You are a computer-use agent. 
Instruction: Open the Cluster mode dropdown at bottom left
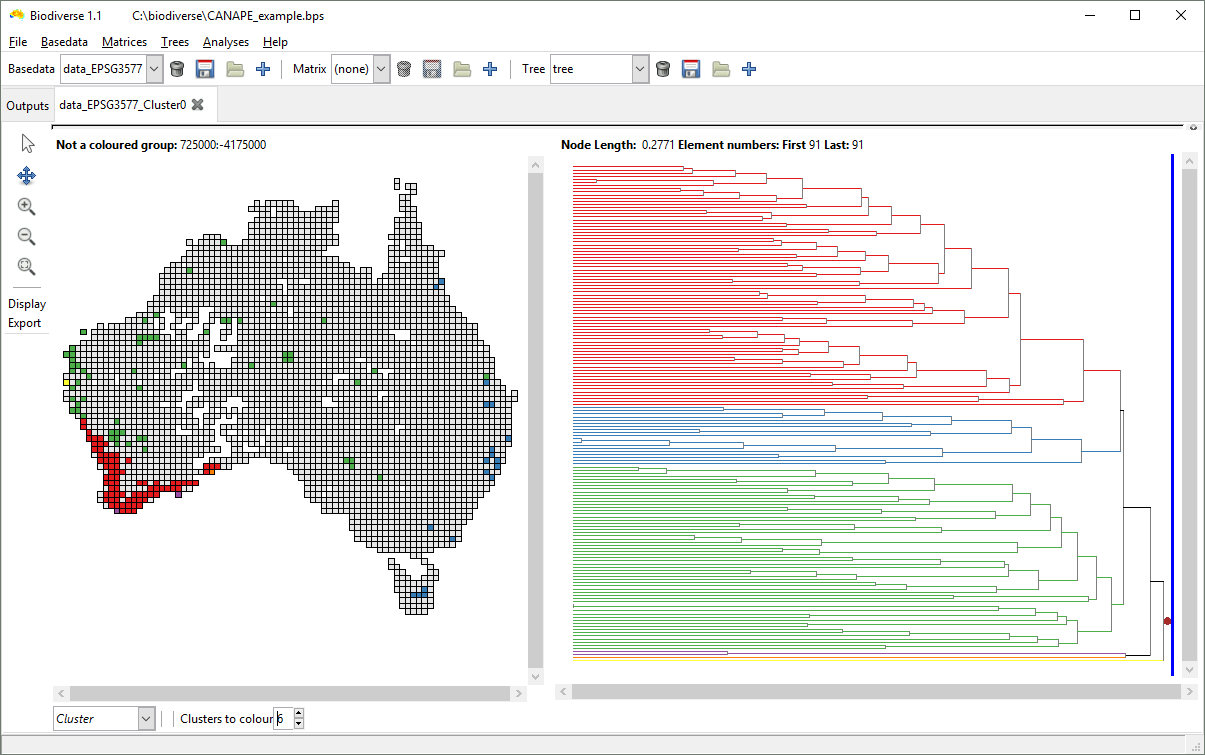[146, 718]
